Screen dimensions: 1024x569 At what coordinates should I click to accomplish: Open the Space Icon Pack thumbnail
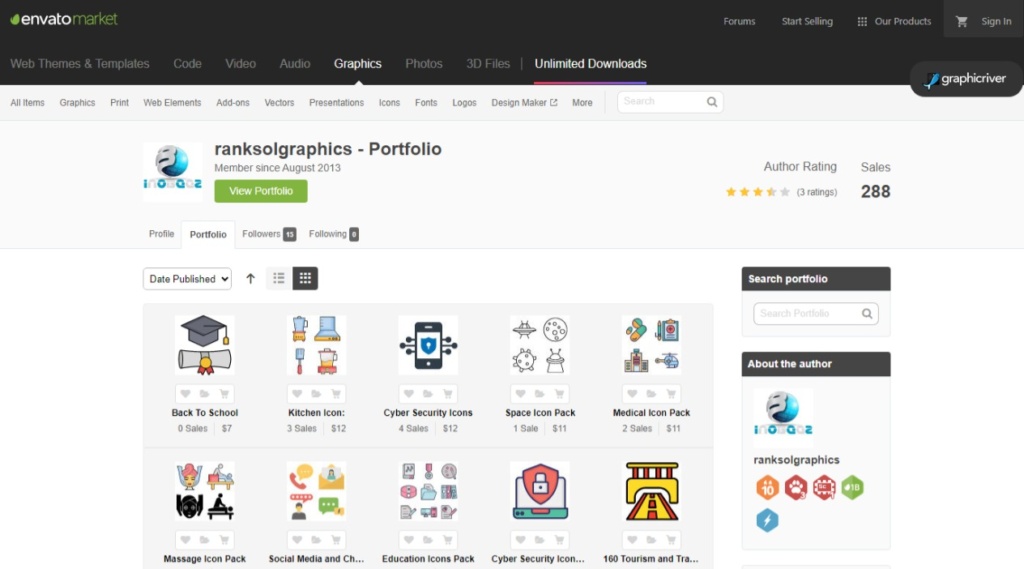540,345
